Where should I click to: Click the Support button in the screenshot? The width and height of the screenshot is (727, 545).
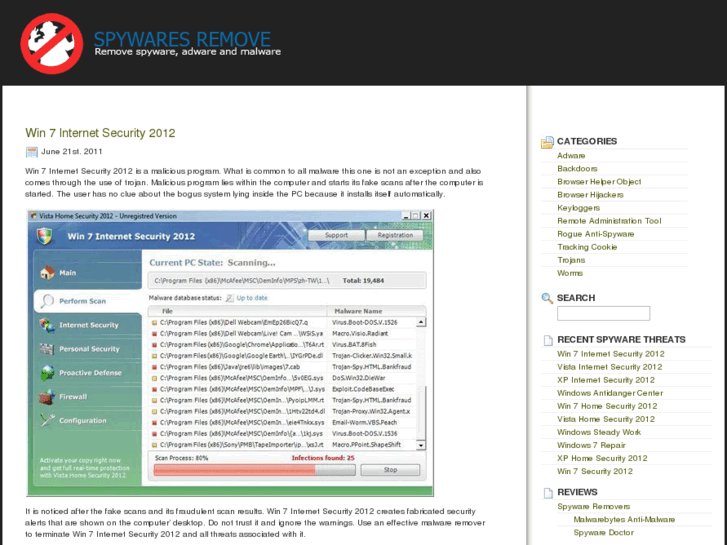[x=336, y=235]
